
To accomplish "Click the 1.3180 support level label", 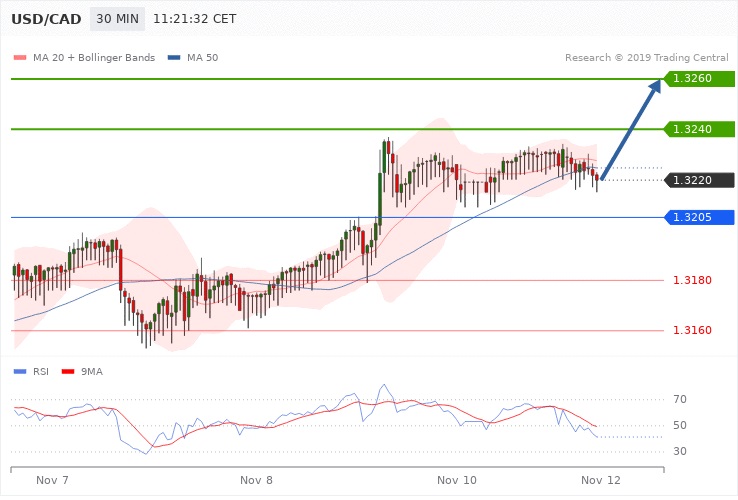I will coord(692,280).
